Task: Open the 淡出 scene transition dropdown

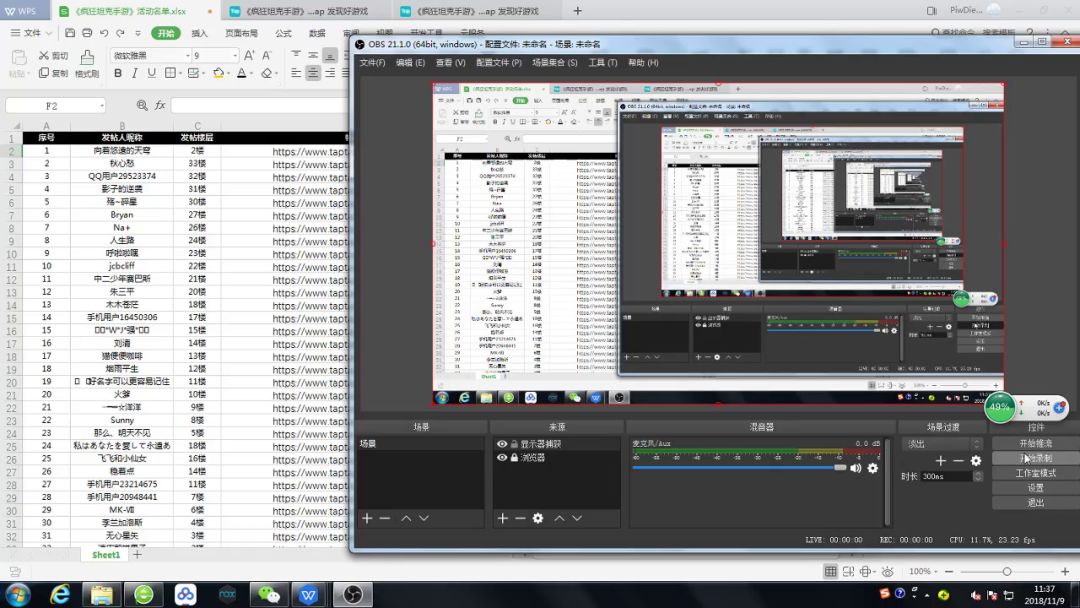Action: tap(942, 444)
